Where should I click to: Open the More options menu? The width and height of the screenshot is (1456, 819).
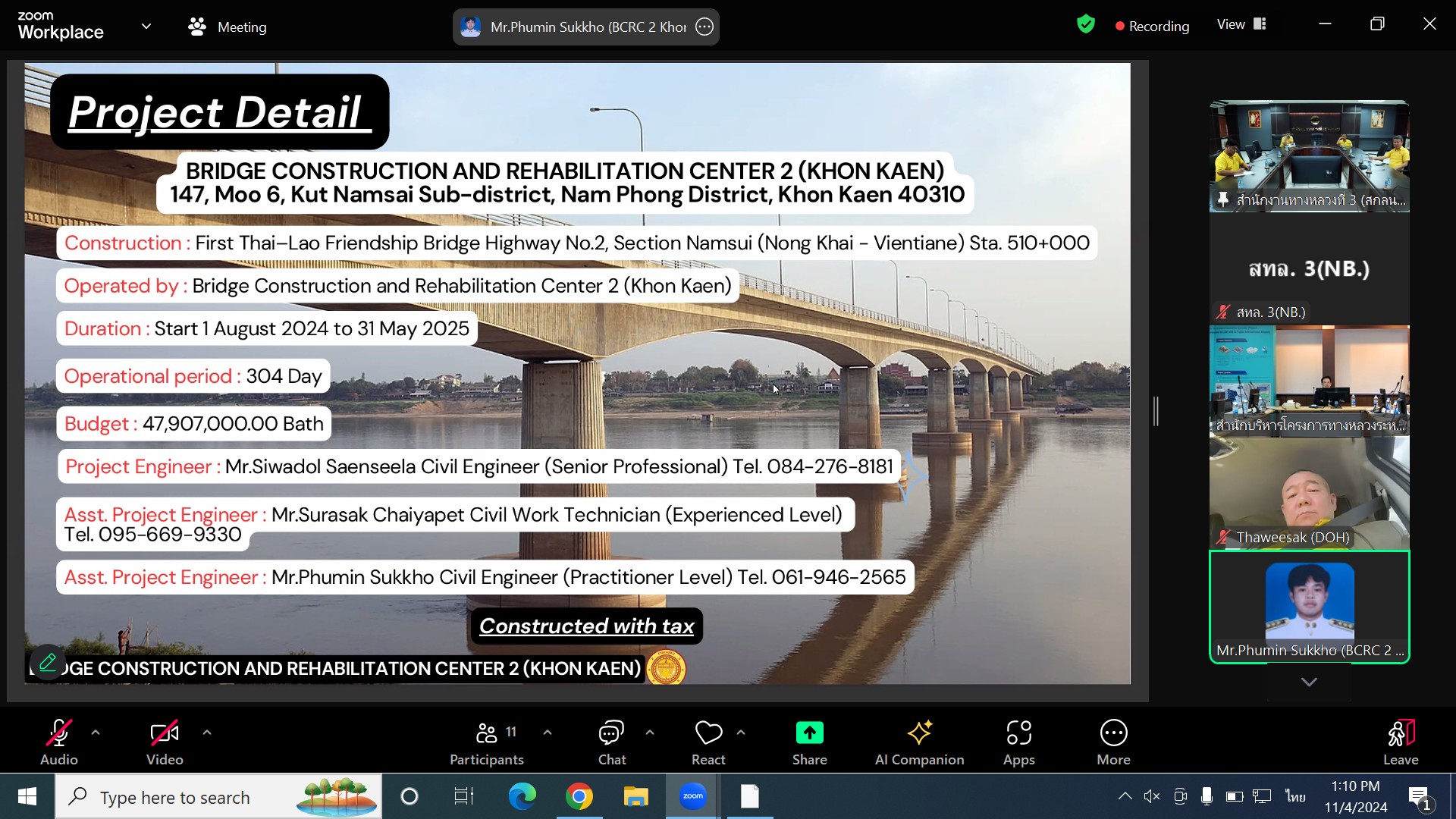1113,742
